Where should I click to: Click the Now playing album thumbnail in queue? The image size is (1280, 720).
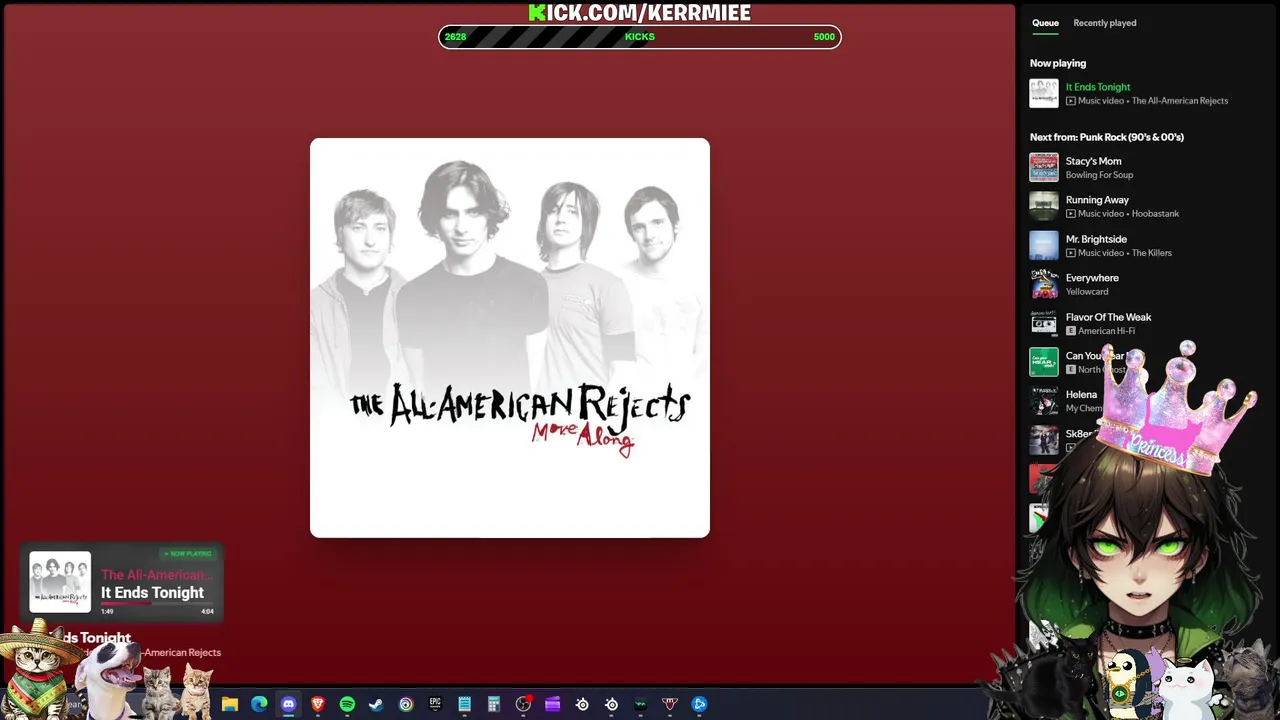1044,93
